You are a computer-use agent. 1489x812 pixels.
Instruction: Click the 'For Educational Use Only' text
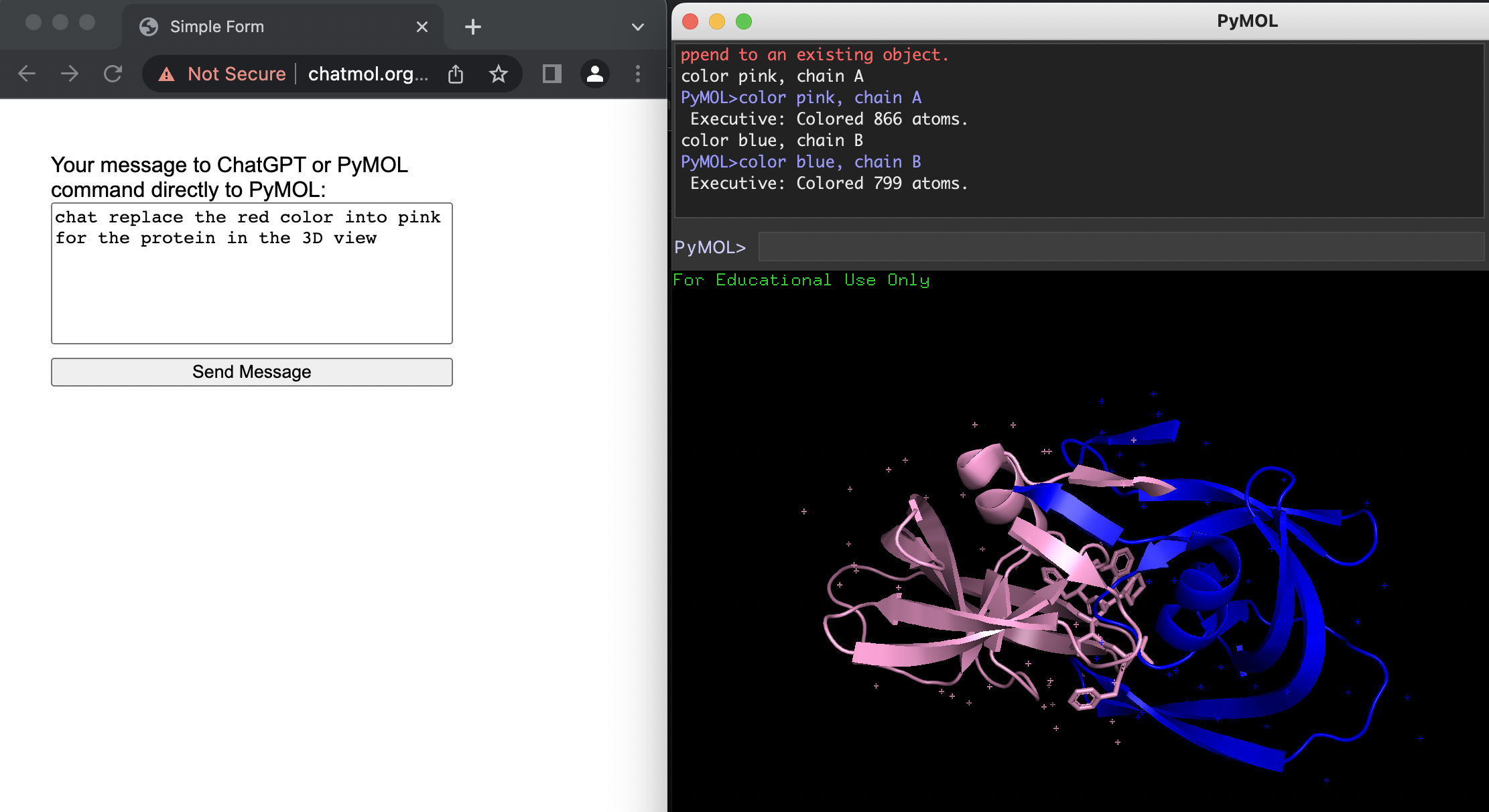tap(801, 280)
